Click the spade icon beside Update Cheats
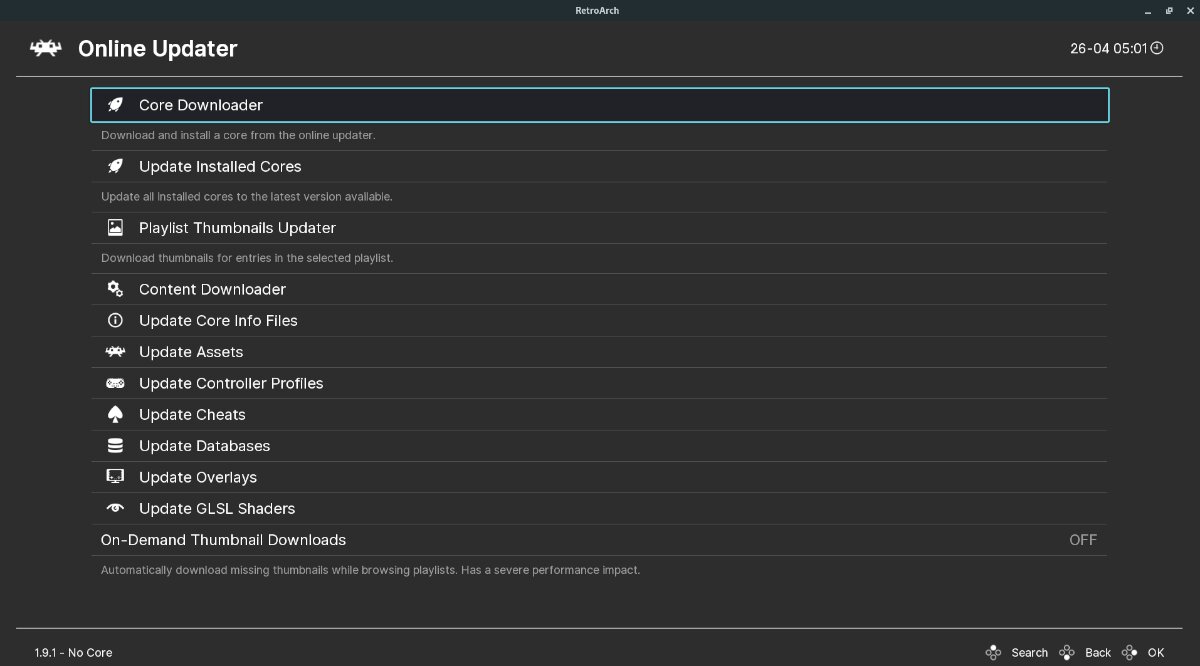 coord(116,414)
